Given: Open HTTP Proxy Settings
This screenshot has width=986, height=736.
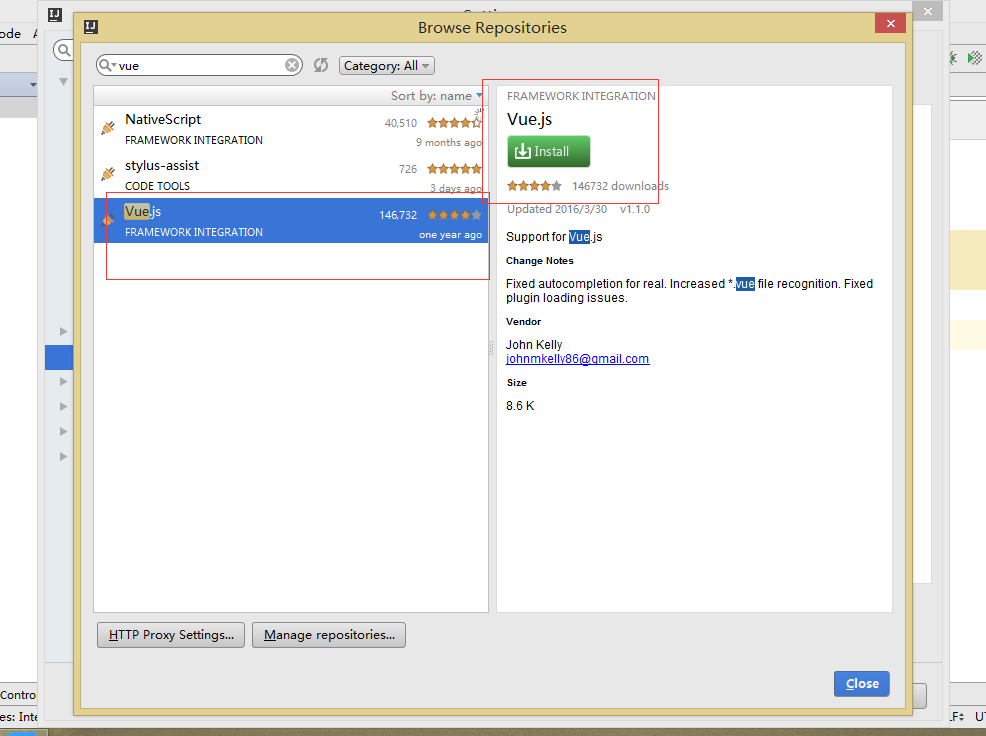Looking at the screenshot, I should 171,635.
